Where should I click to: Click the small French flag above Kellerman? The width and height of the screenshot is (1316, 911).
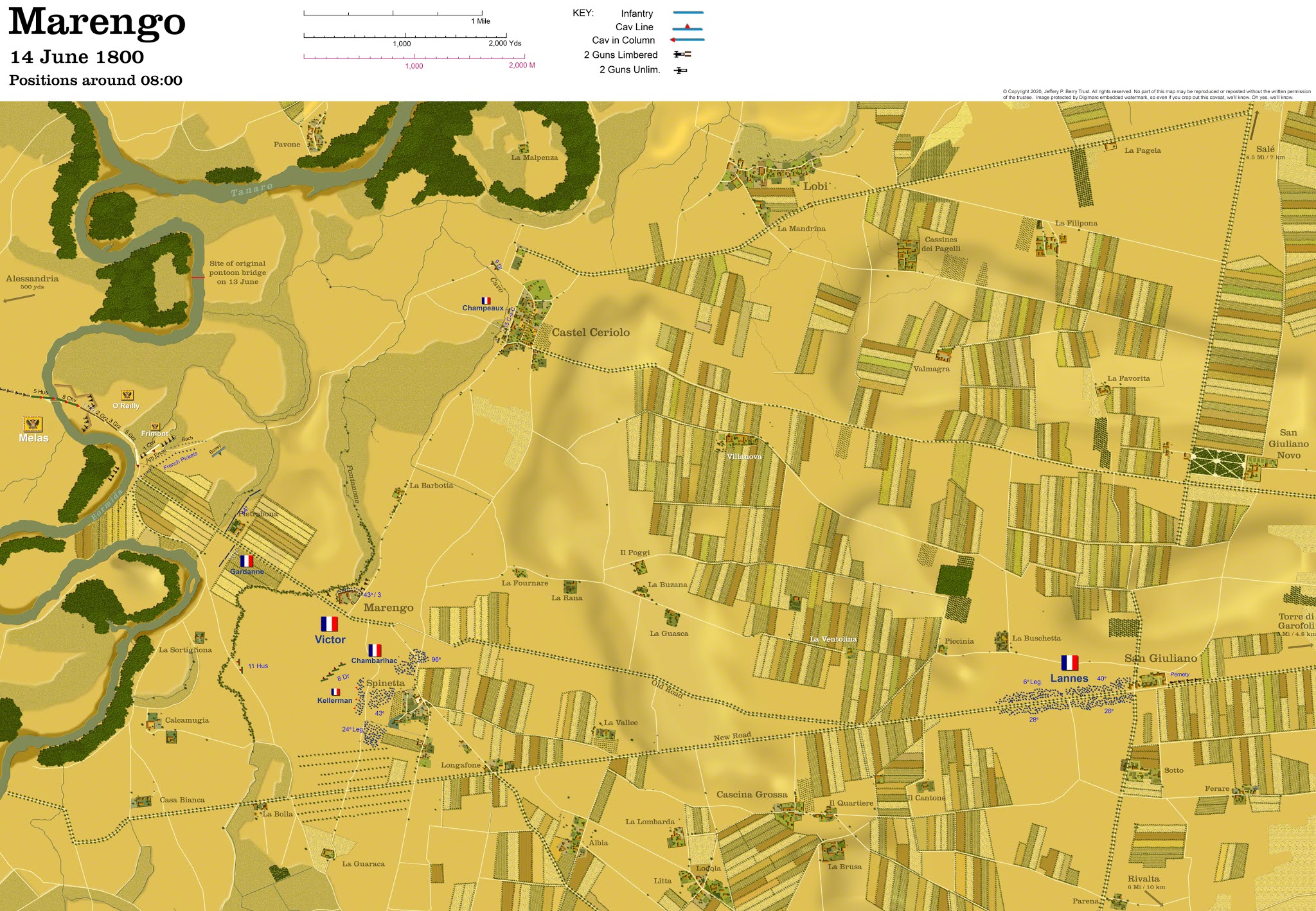[x=335, y=692]
